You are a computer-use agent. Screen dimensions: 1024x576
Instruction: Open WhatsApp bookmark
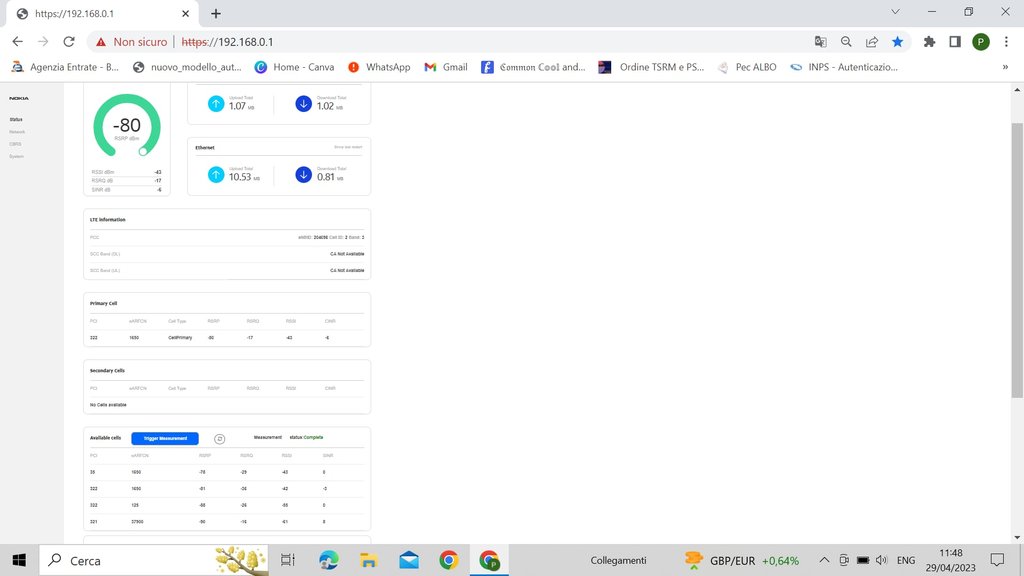point(379,67)
